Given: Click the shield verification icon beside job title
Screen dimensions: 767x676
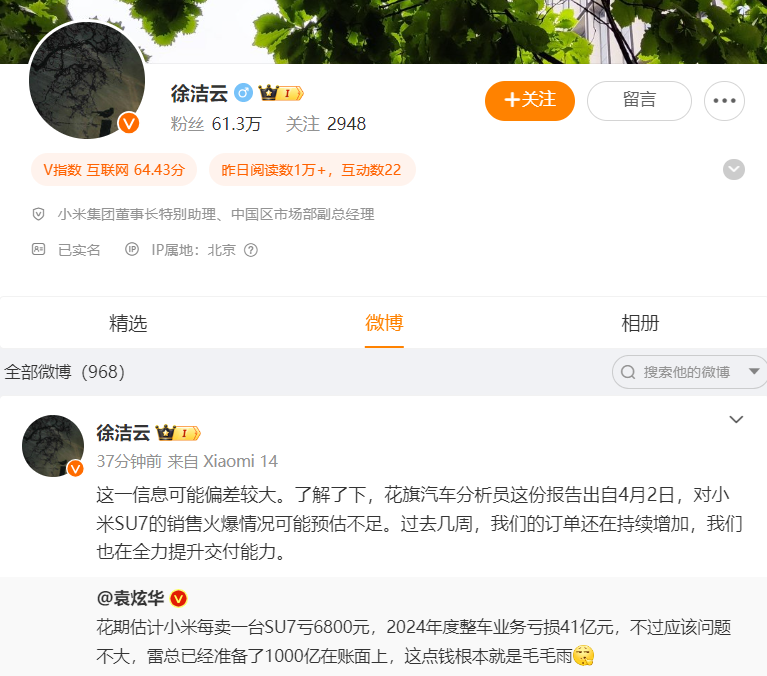Looking at the screenshot, I should [38, 214].
